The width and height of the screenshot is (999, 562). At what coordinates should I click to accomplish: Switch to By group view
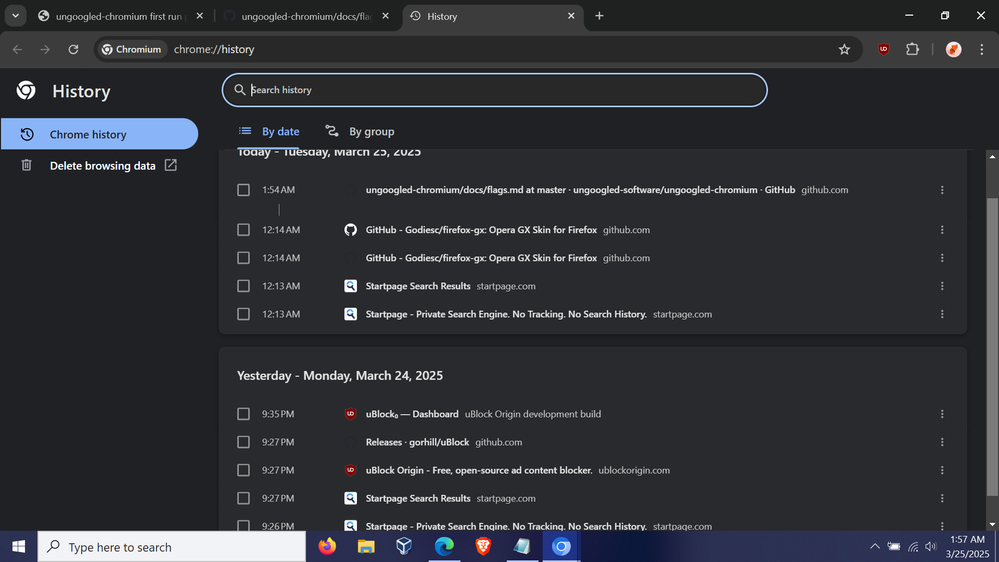[x=359, y=131]
